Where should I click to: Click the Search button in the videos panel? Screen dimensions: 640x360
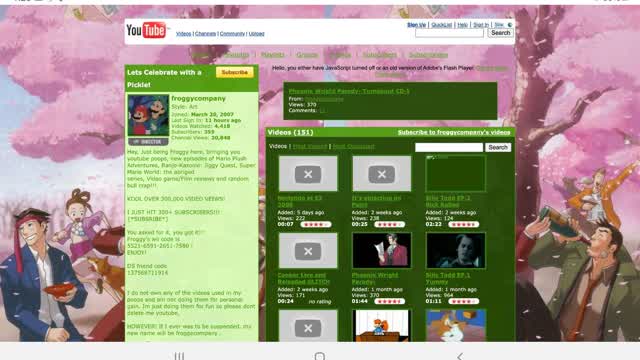click(x=498, y=147)
